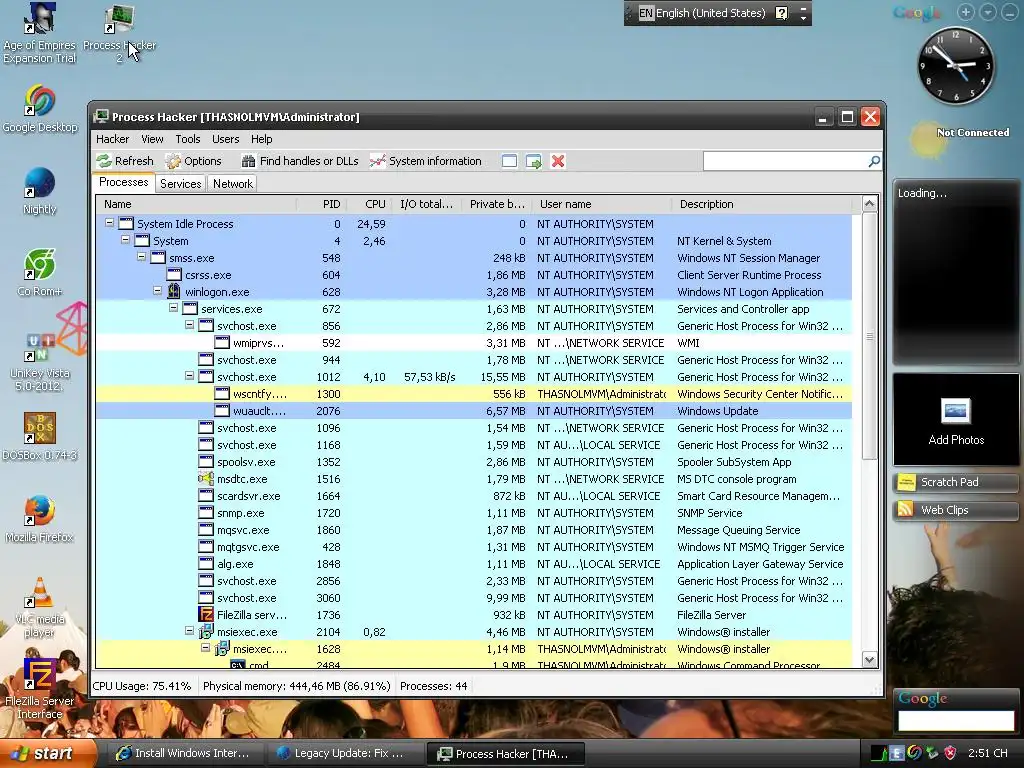Select the msdtc.exe process icon
Viewport: 1024px width, 768px height.
[206, 478]
